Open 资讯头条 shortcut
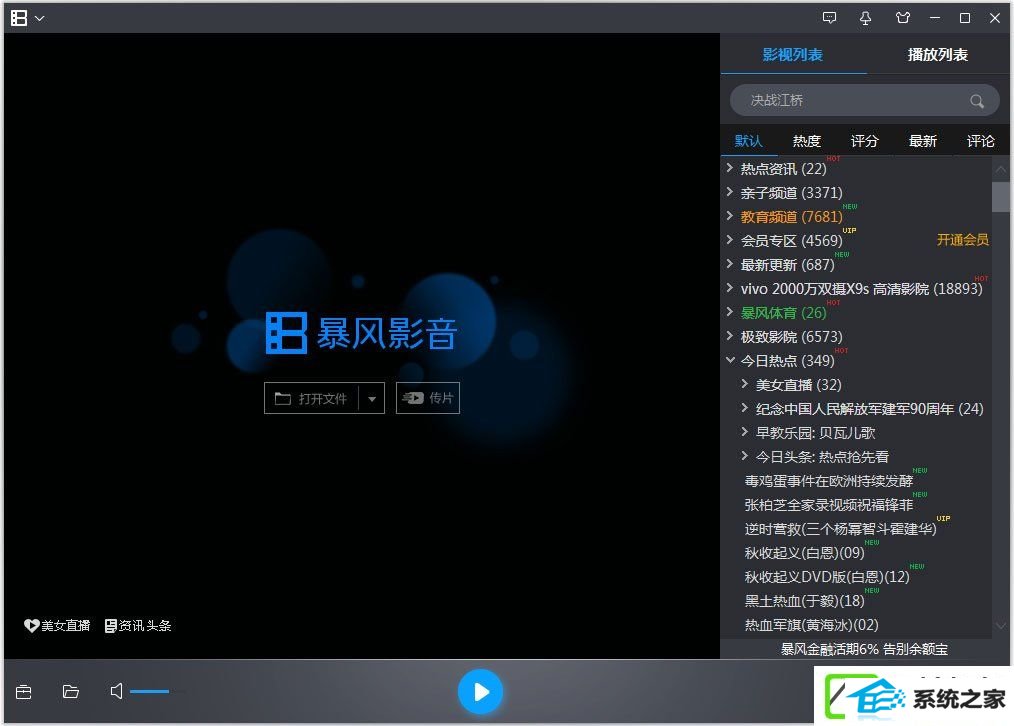The height and width of the screenshot is (726, 1014). coord(138,625)
